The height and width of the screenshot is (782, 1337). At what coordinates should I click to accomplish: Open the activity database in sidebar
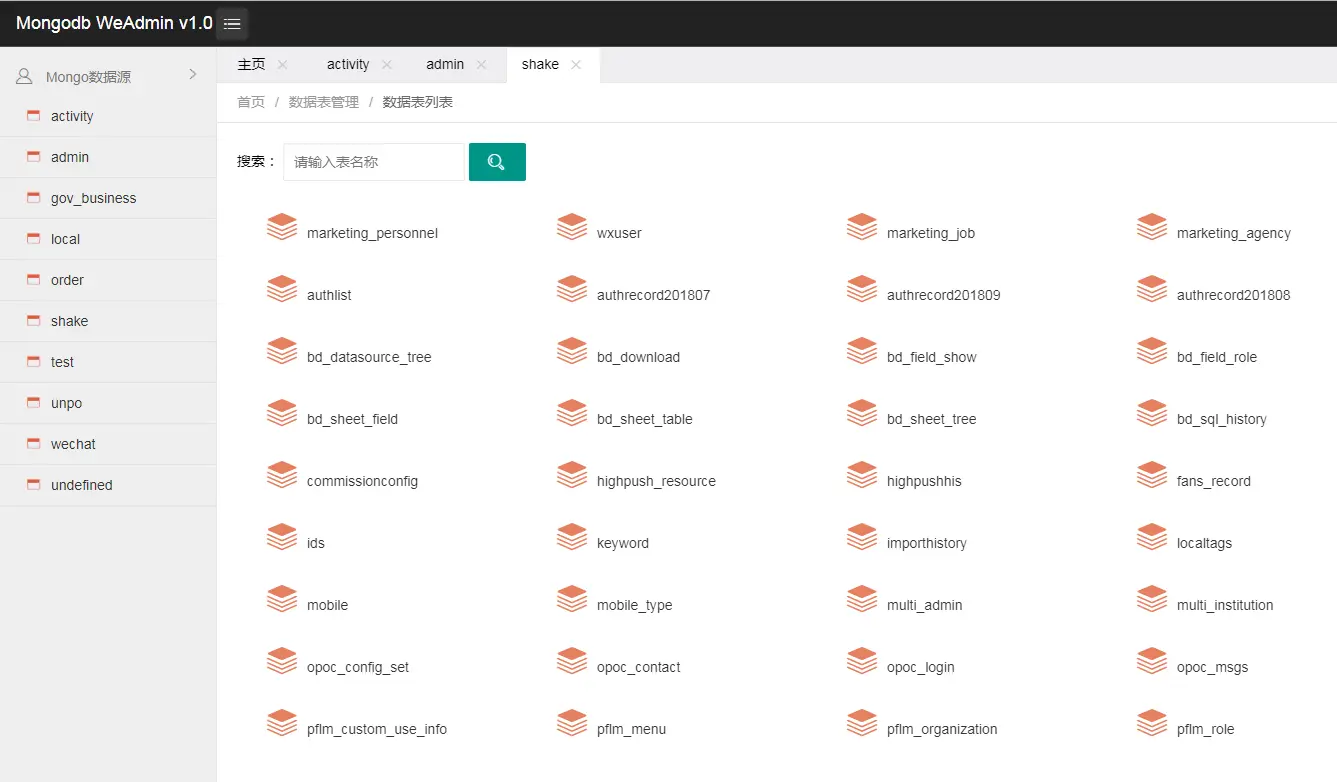[x=108, y=116]
